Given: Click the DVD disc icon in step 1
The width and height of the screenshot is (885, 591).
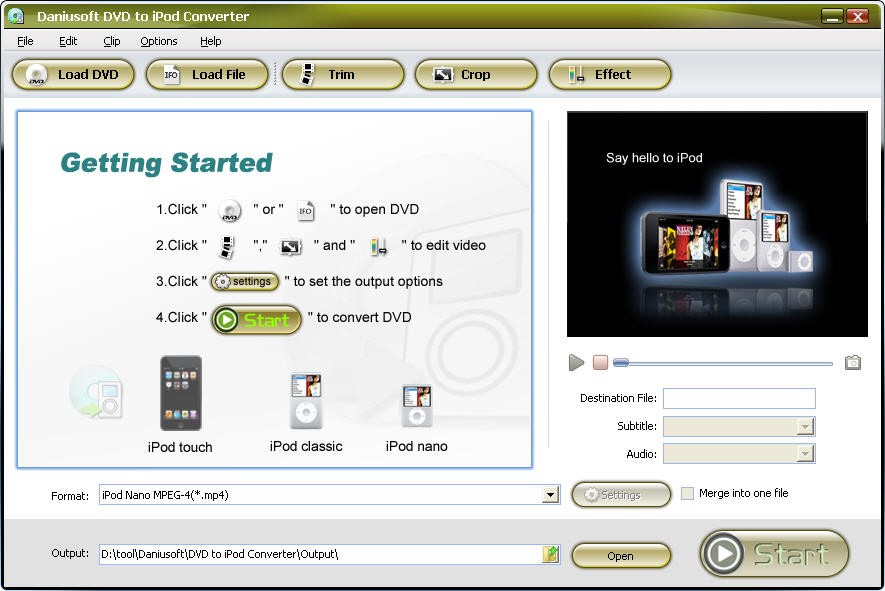Looking at the screenshot, I should (x=230, y=211).
